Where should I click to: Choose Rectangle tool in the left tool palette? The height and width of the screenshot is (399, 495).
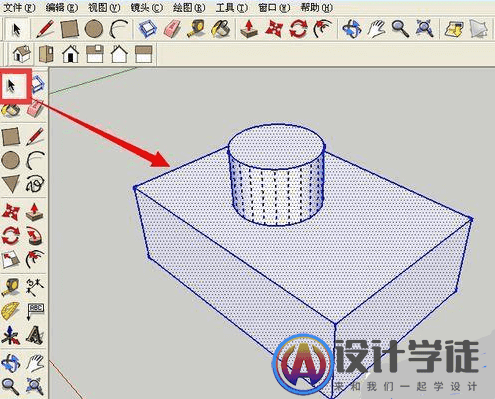(11, 136)
